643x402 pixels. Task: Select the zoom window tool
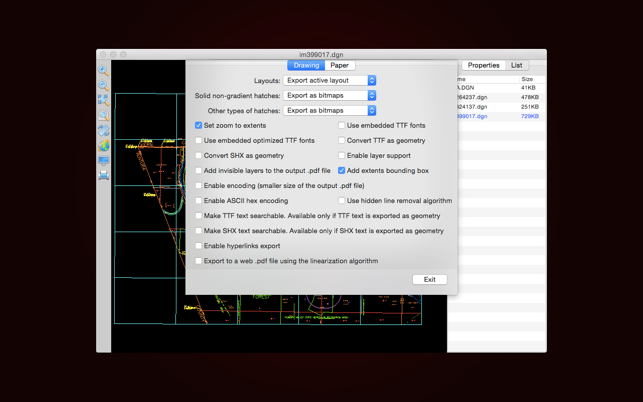(x=103, y=116)
